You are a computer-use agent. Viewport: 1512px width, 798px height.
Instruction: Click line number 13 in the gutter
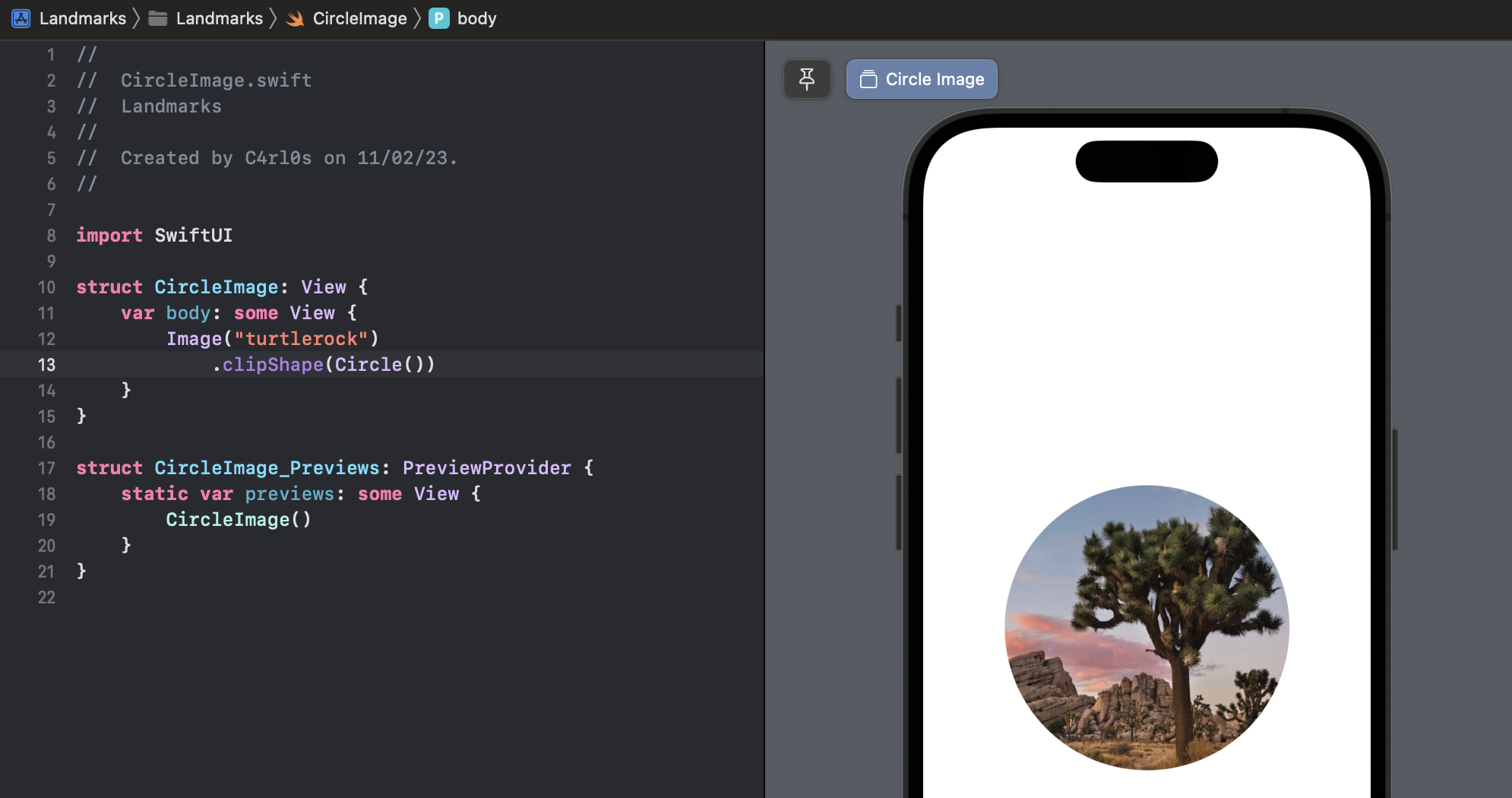(x=46, y=365)
